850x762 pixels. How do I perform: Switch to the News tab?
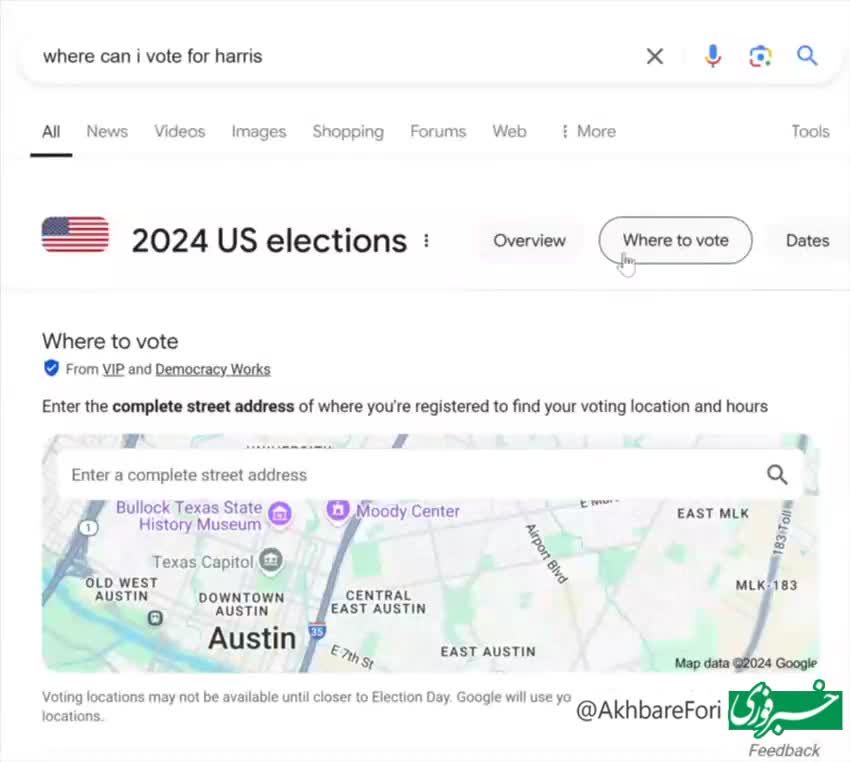tap(107, 131)
